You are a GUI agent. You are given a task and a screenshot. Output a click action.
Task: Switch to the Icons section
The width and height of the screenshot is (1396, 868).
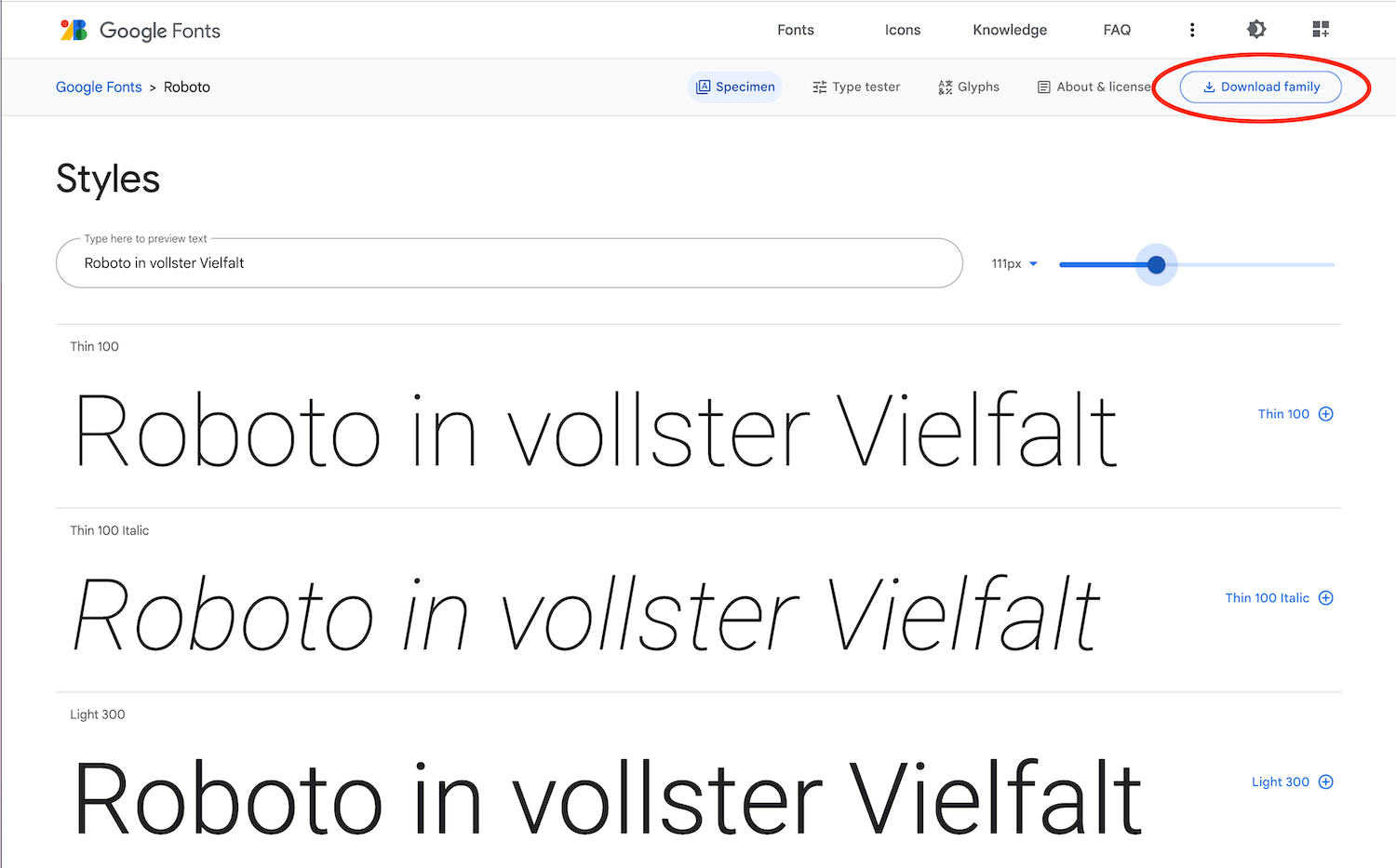pyautogui.click(x=902, y=29)
